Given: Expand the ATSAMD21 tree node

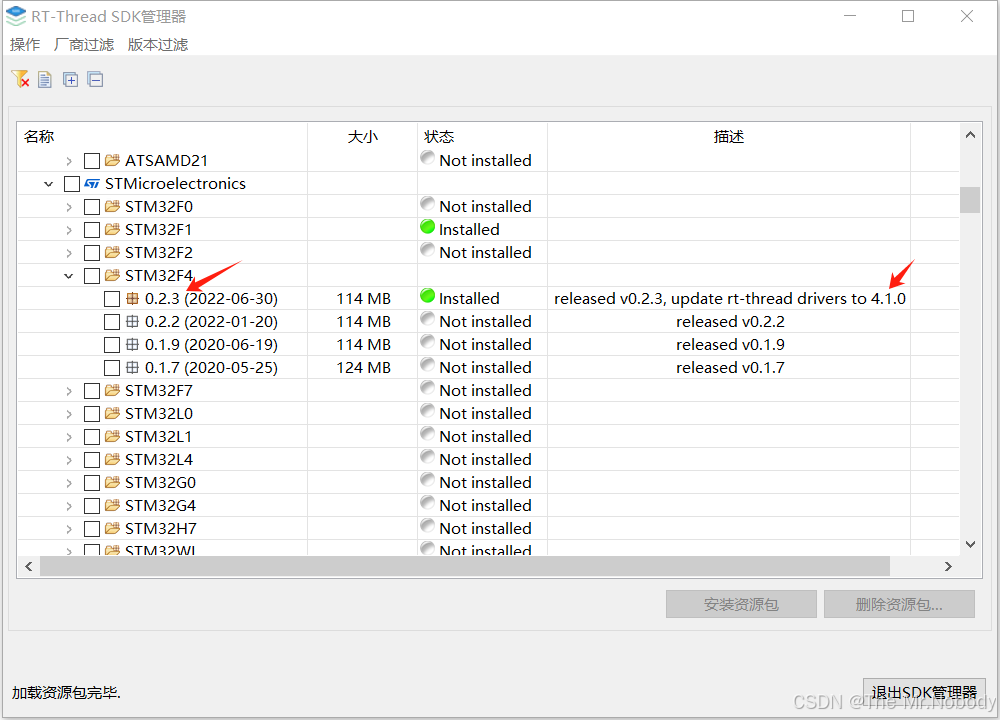Looking at the screenshot, I should pos(69,161).
